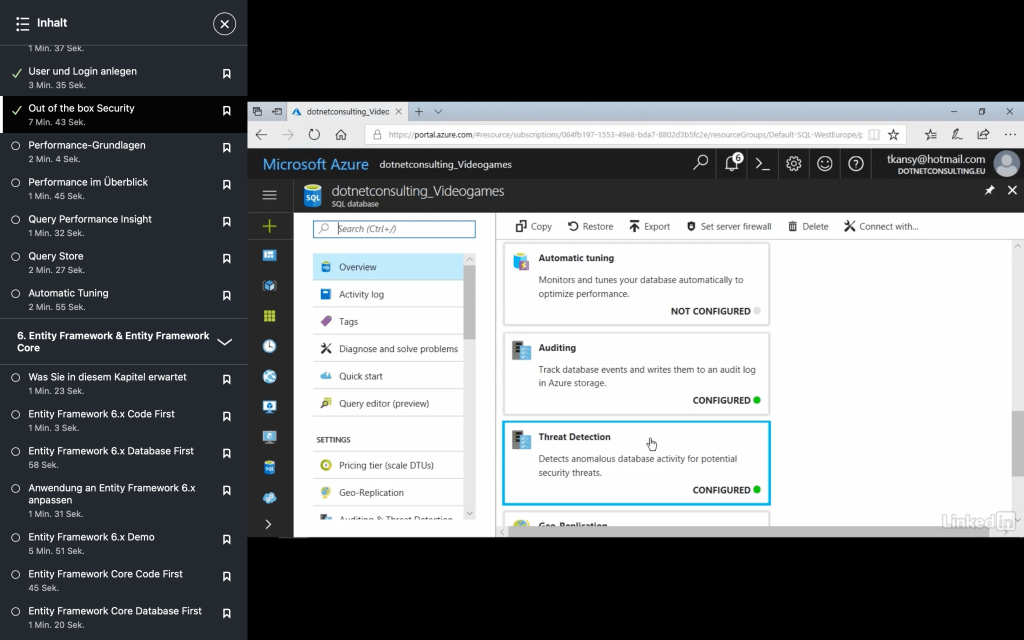Open the browser tab list dropdown
The image size is (1024, 640).
(x=438, y=112)
